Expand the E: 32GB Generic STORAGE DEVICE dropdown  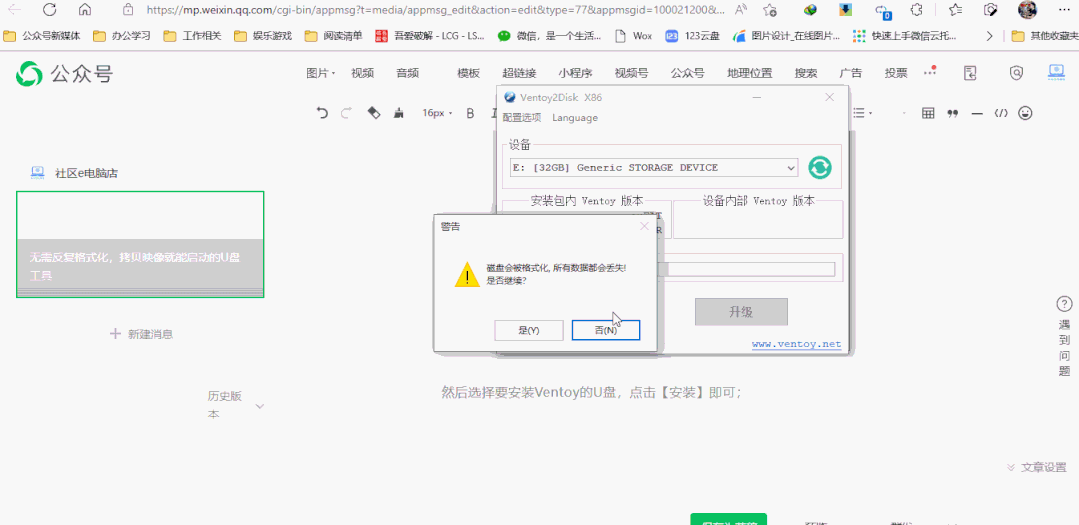coord(654,167)
